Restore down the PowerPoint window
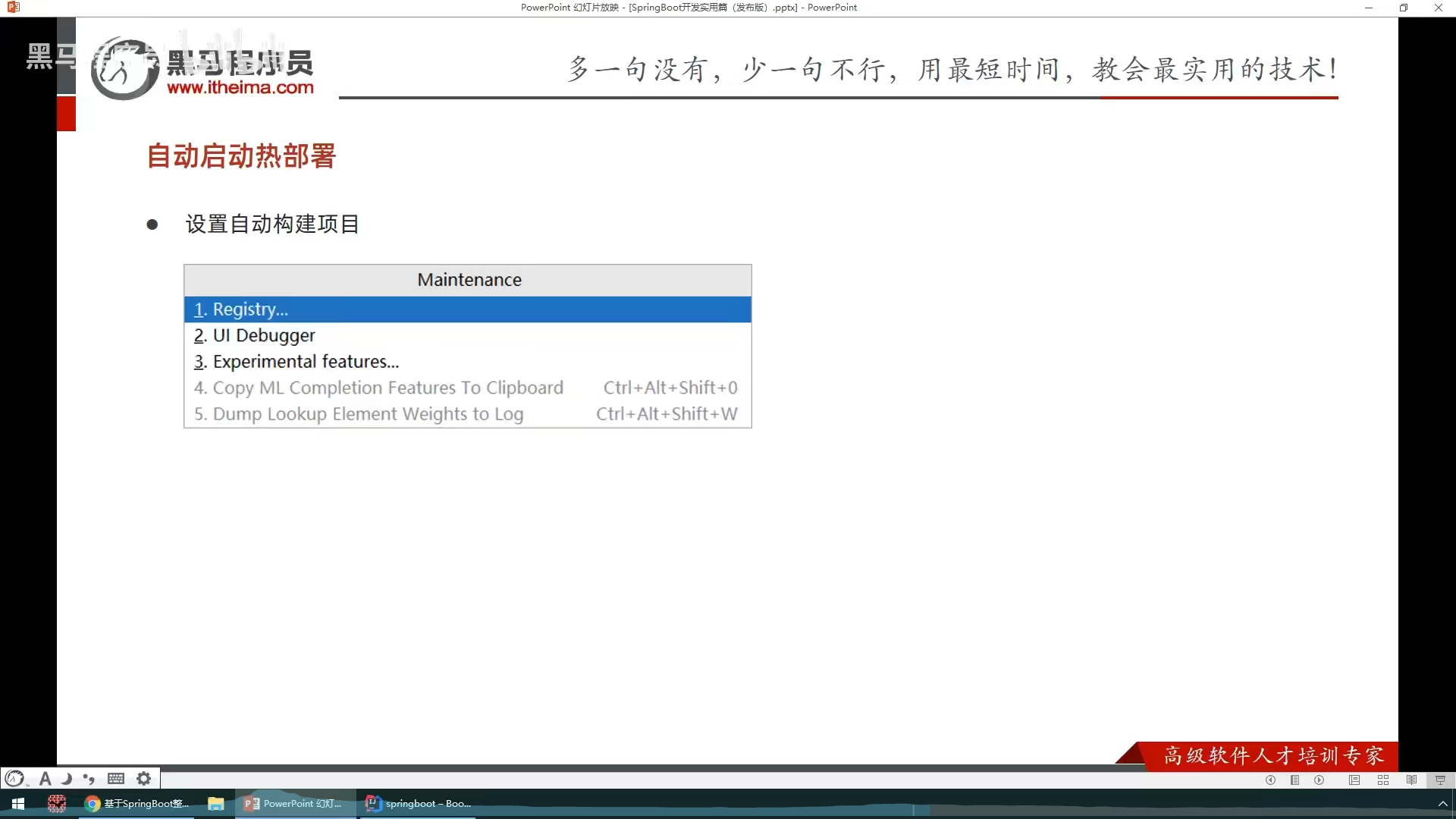This screenshot has height=819, width=1456. click(x=1403, y=8)
